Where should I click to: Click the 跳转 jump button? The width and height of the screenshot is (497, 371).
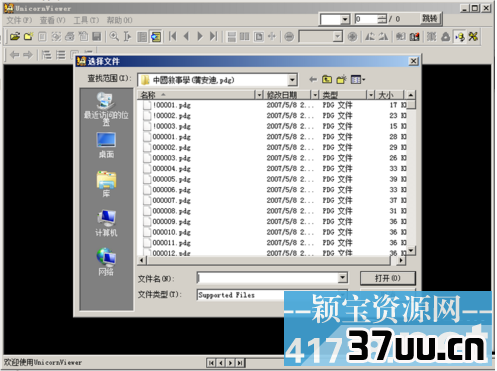pos(430,19)
